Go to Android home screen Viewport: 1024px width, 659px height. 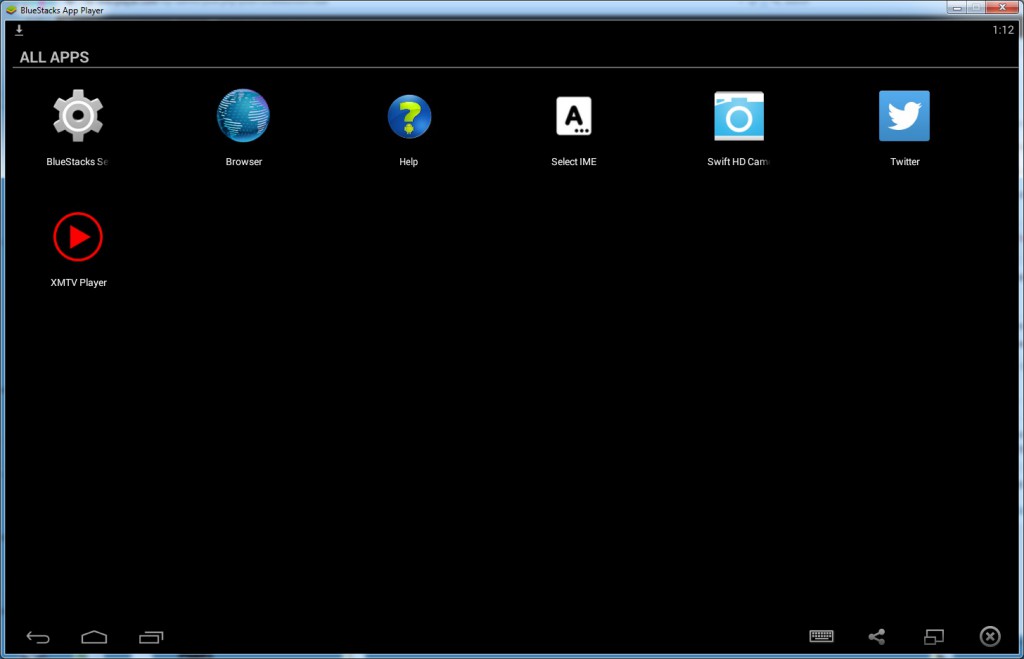tap(94, 636)
